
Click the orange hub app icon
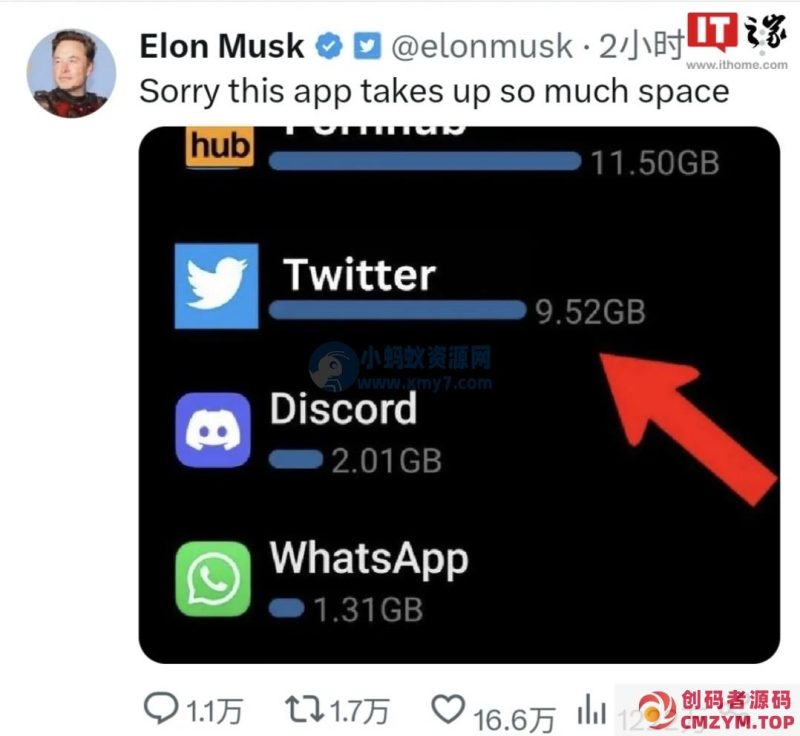[x=219, y=147]
